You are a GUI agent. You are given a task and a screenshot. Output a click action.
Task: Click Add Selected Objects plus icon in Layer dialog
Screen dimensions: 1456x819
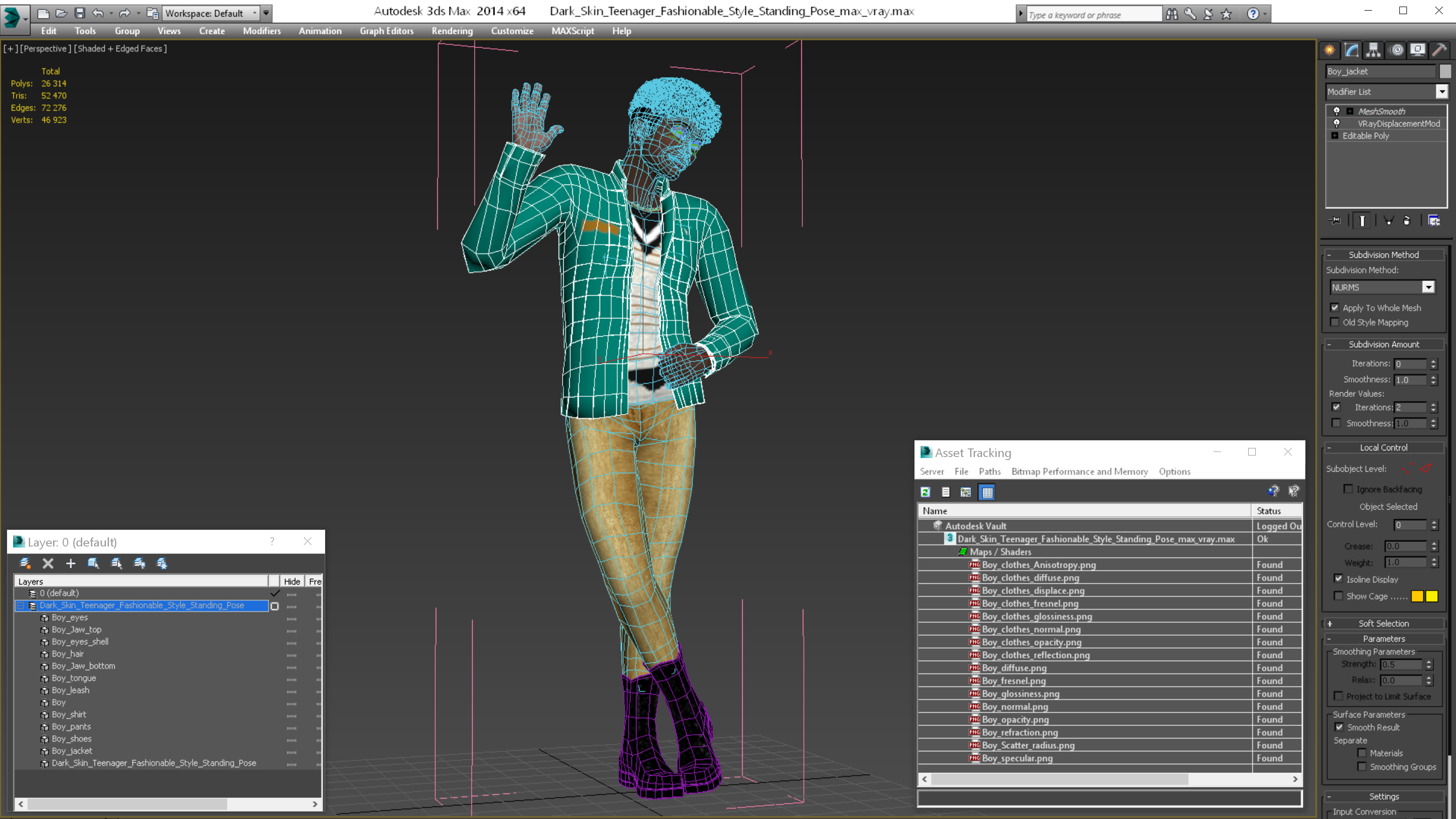click(71, 563)
